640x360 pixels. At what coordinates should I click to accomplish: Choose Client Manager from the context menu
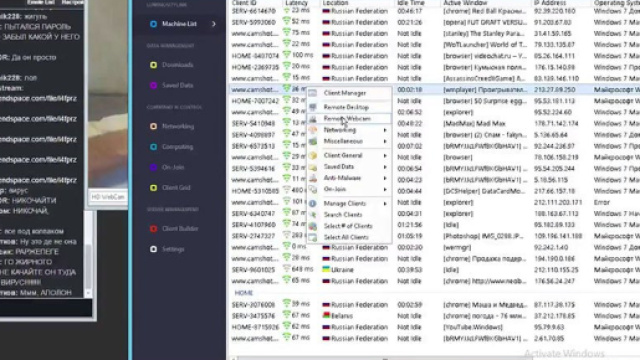point(349,93)
